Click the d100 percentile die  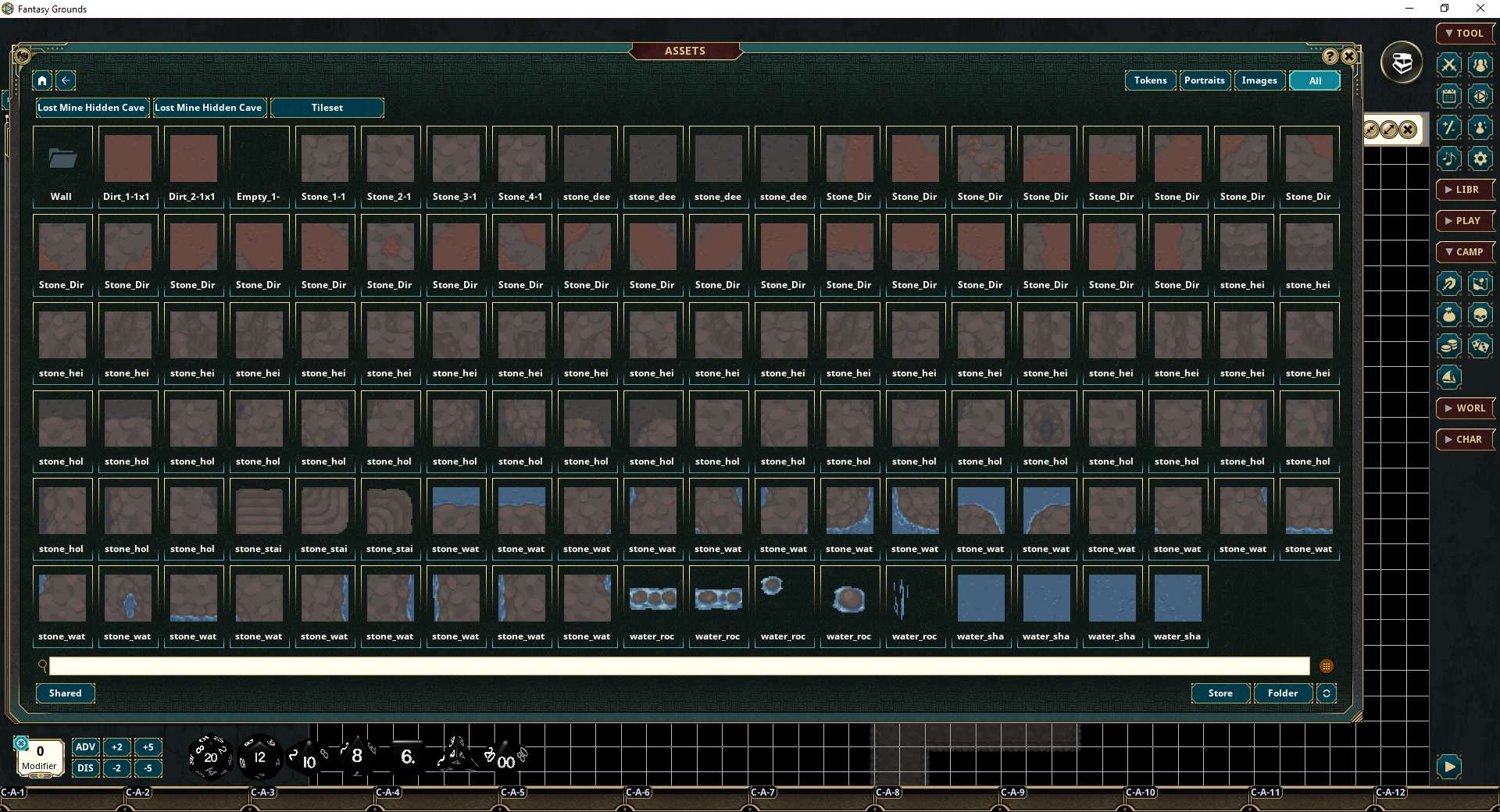(505, 757)
